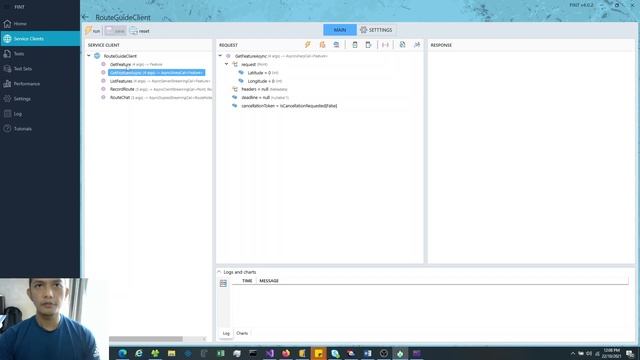640x360 pixels.
Task: Switch to the Charts tab
Action: click(x=242, y=333)
